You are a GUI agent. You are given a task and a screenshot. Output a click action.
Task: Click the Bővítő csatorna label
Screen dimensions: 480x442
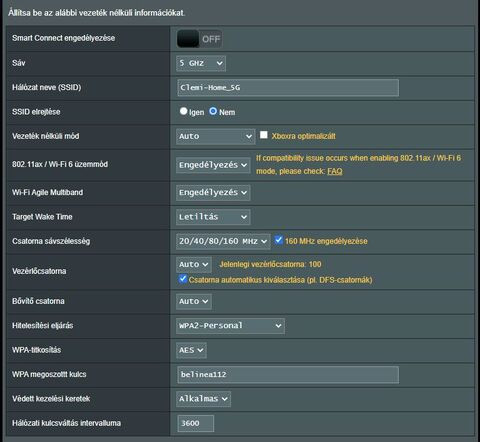pyautogui.click(x=38, y=301)
